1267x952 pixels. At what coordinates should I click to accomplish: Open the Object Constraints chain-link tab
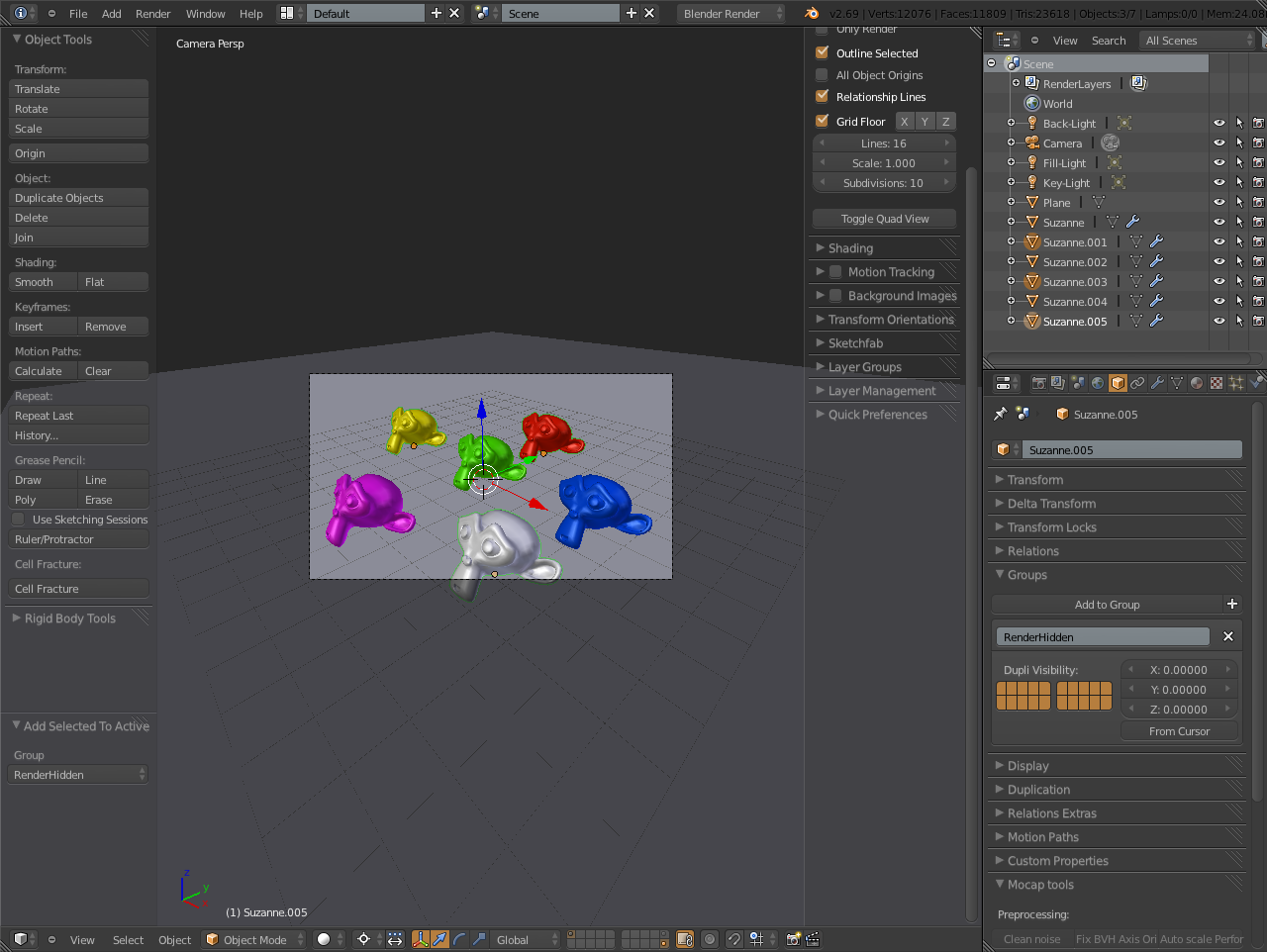(x=1137, y=383)
